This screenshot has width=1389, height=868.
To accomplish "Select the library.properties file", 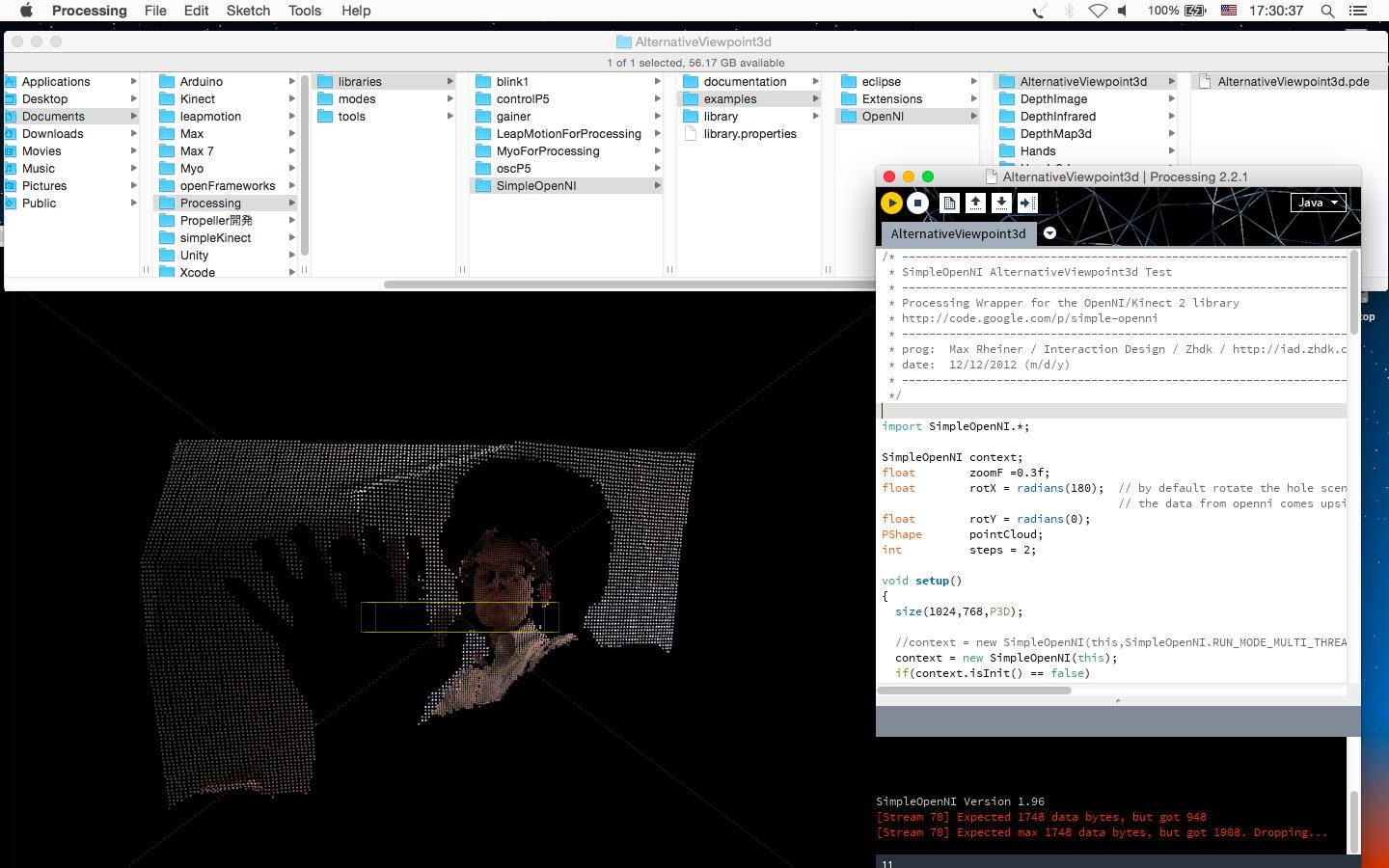I will click(749, 134).
